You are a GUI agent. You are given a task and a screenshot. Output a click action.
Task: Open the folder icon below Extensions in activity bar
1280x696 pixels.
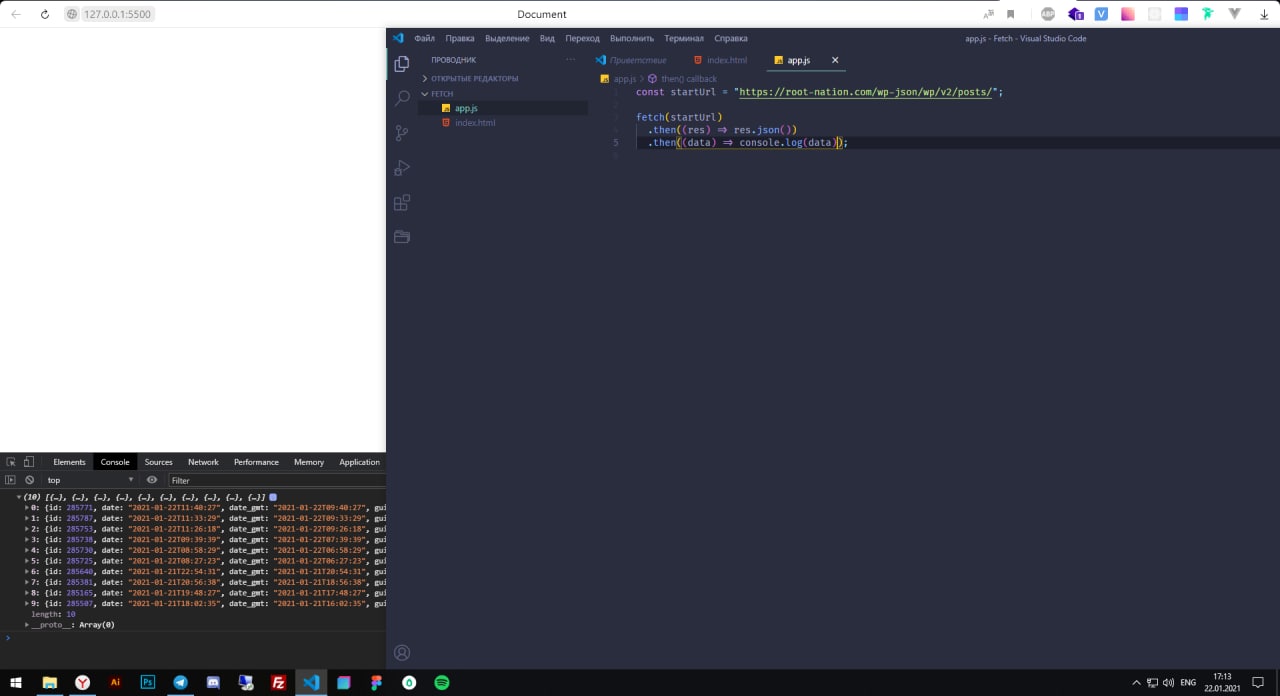pyautogui.click(x=402, y=237)
